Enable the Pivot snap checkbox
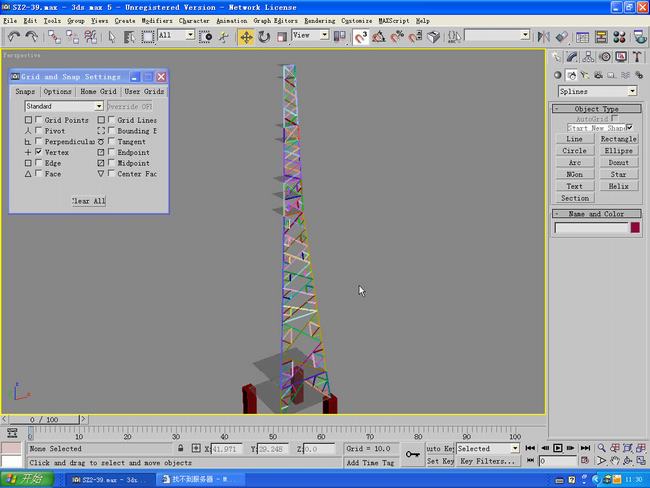Screen dimensions: 650x488 [39, 130]
